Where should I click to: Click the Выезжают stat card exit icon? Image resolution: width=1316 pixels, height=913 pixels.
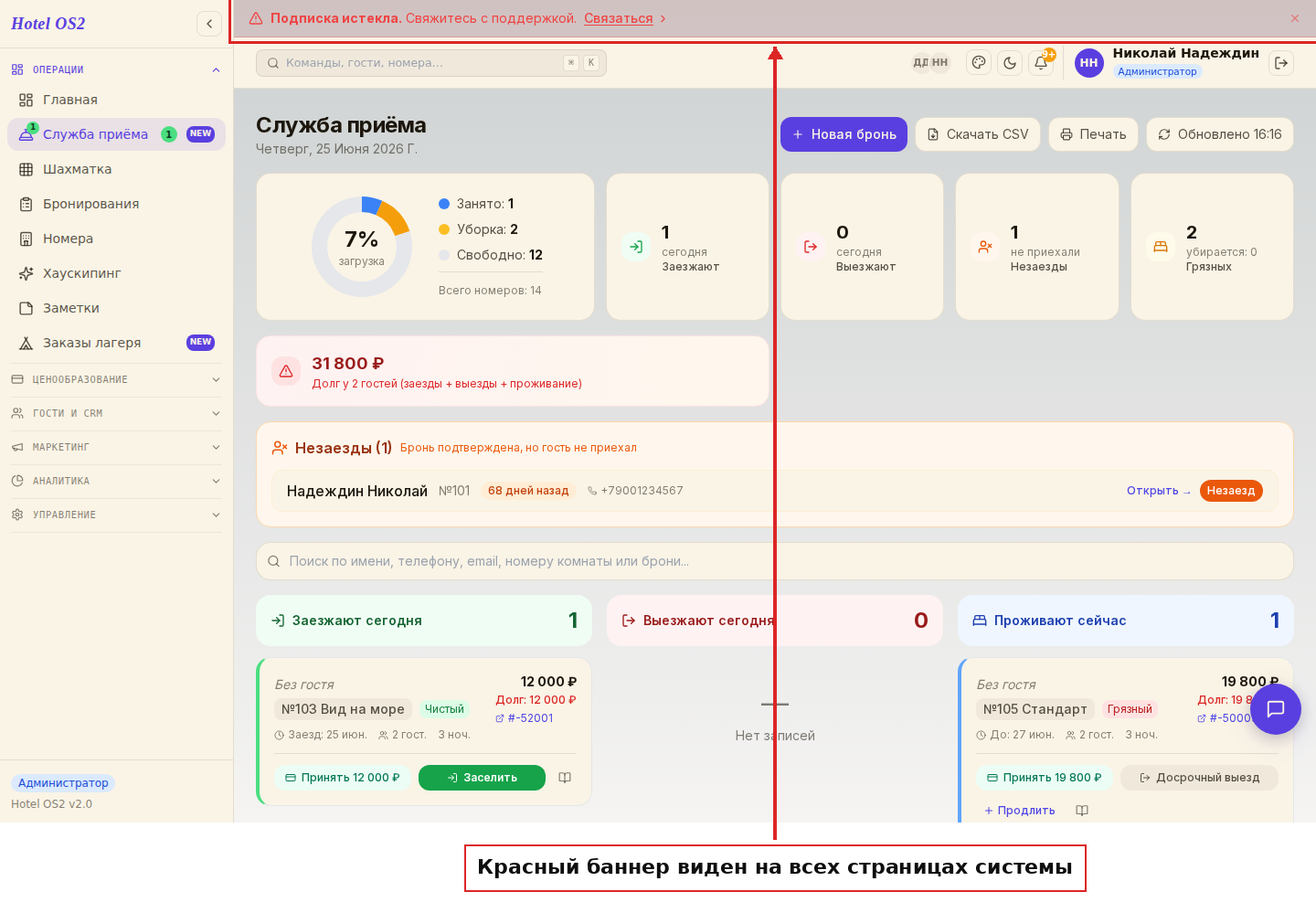tap(811, 247)
